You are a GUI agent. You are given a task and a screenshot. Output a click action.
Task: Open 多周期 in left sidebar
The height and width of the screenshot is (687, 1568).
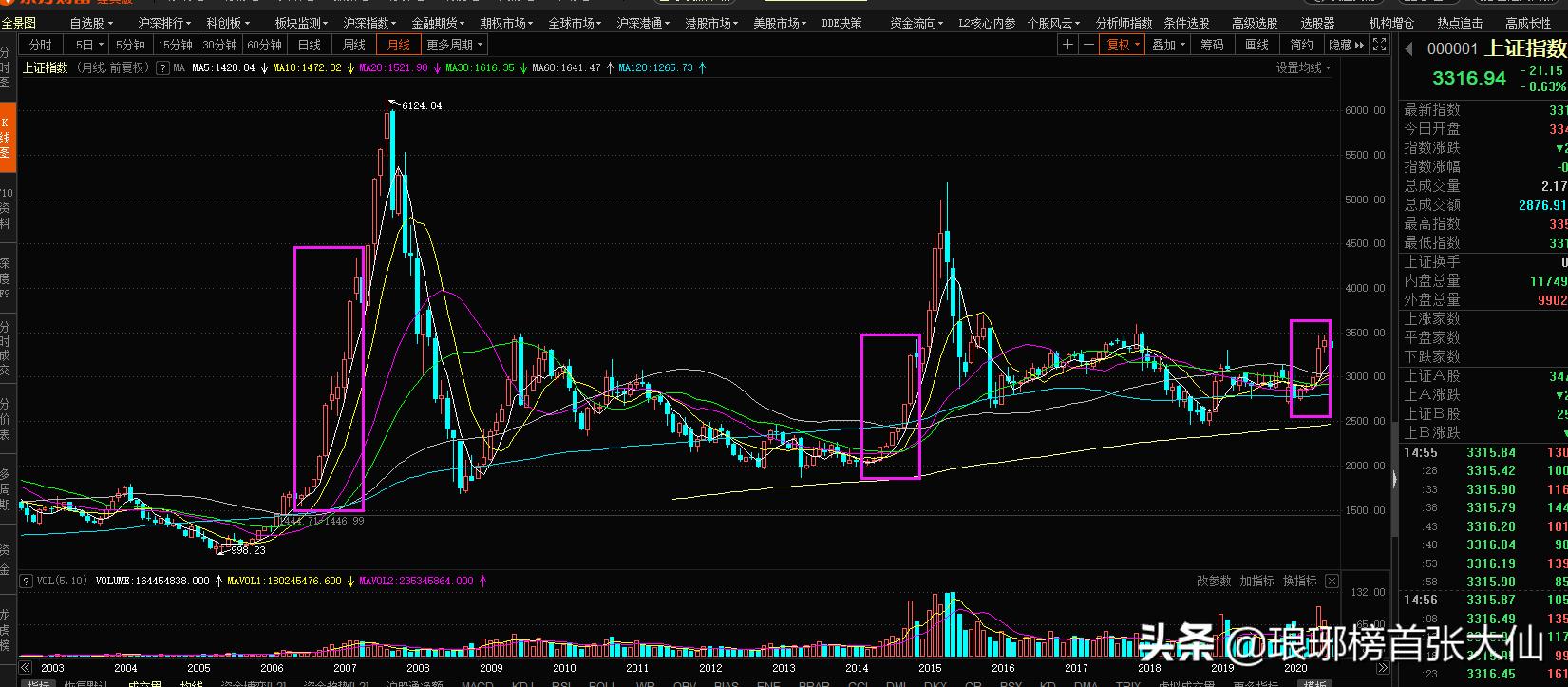pyautogui.click(x=6, y=489)
